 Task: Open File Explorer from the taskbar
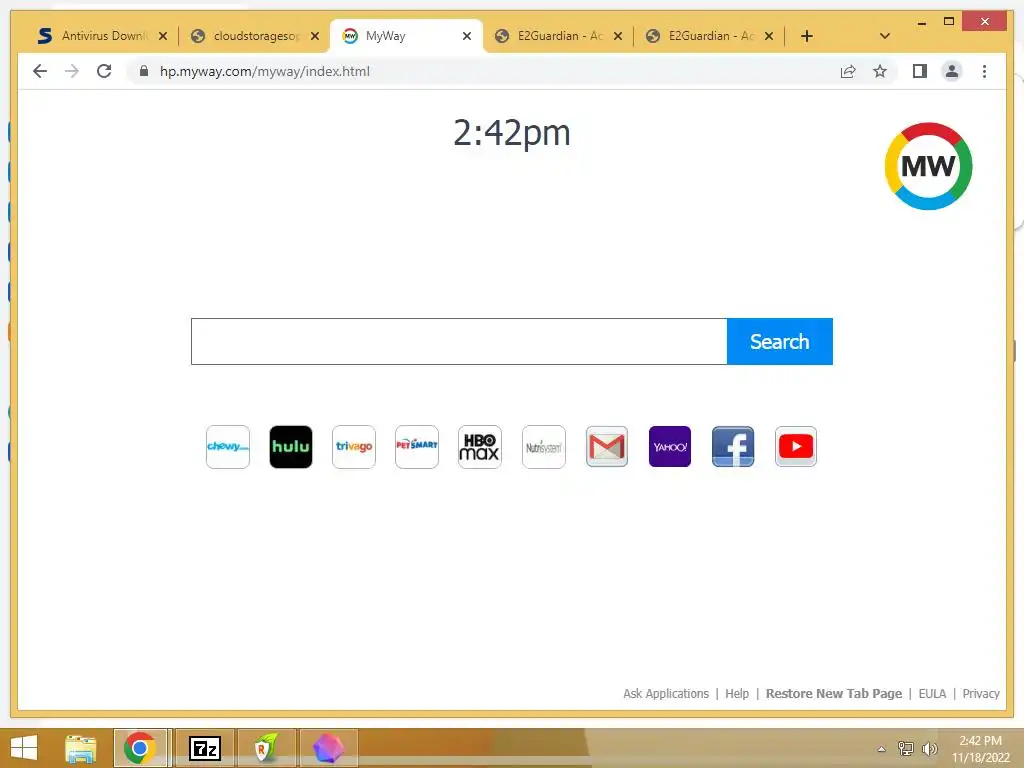coord(80,748)
